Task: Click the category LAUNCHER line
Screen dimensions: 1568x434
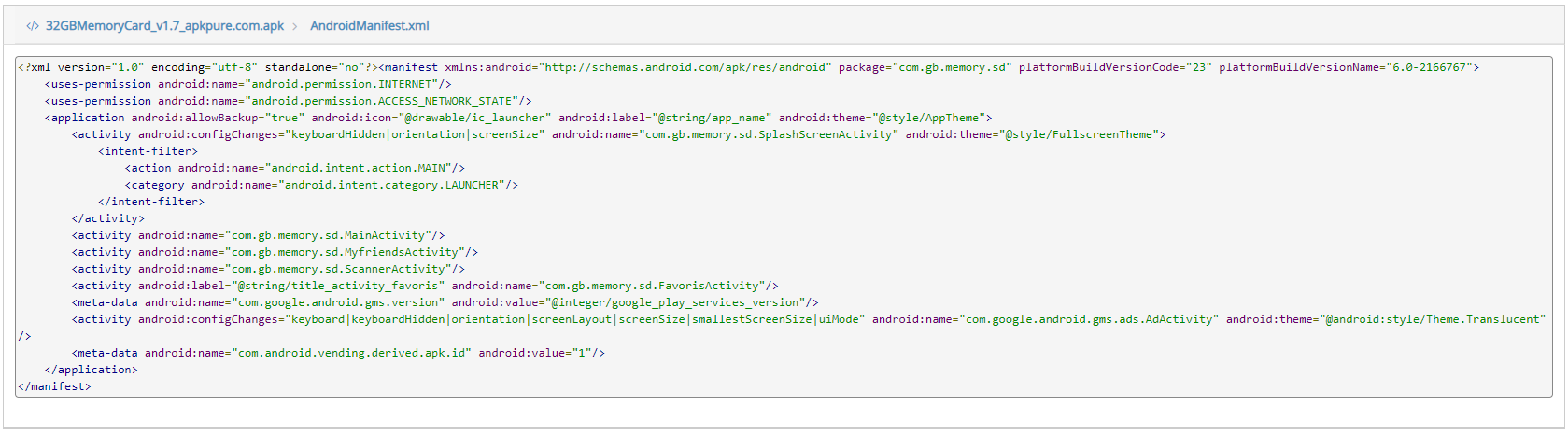Action: (x=321, y=185)
